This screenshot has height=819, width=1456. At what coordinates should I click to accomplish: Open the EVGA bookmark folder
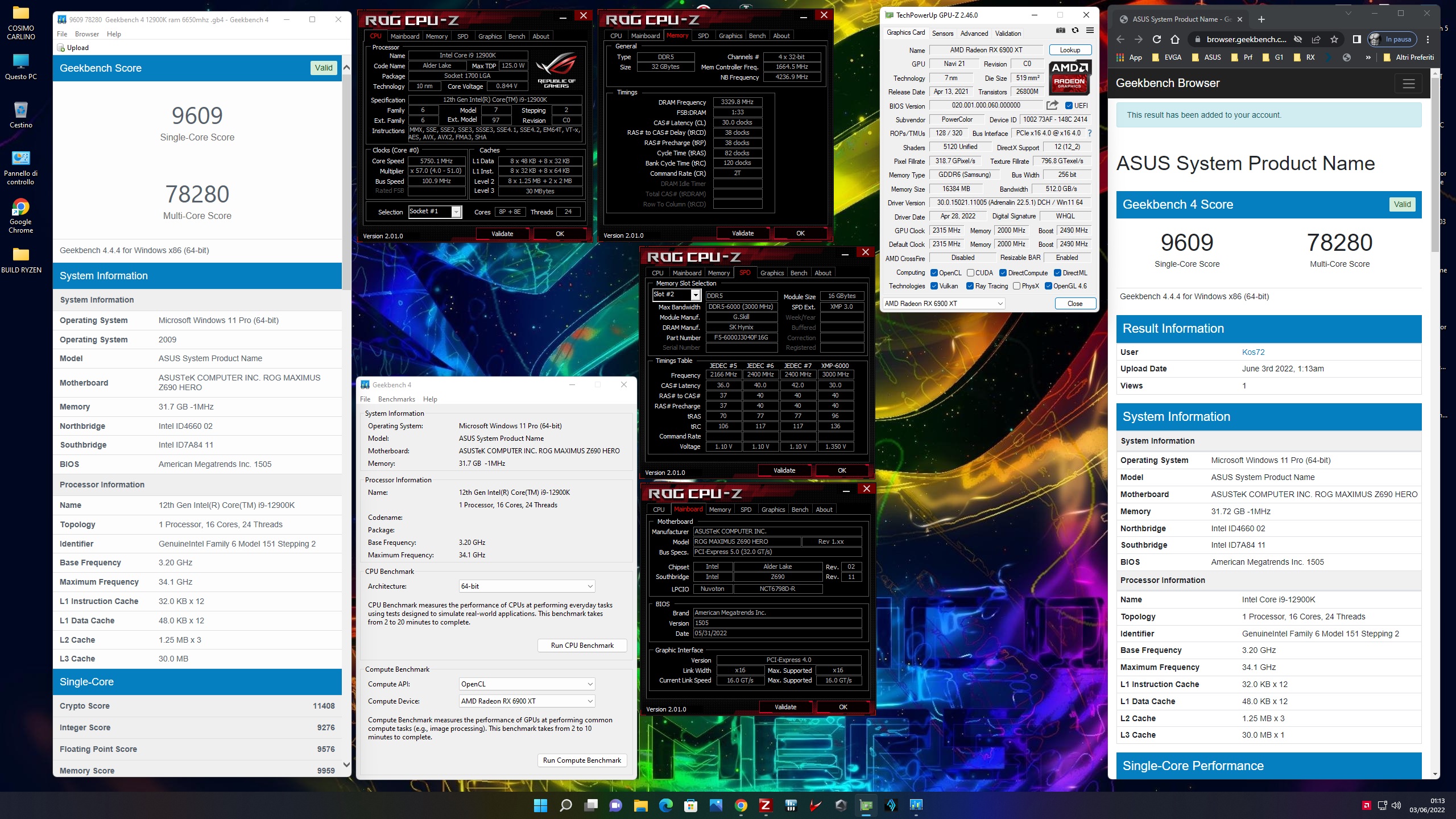point(1167,57)
